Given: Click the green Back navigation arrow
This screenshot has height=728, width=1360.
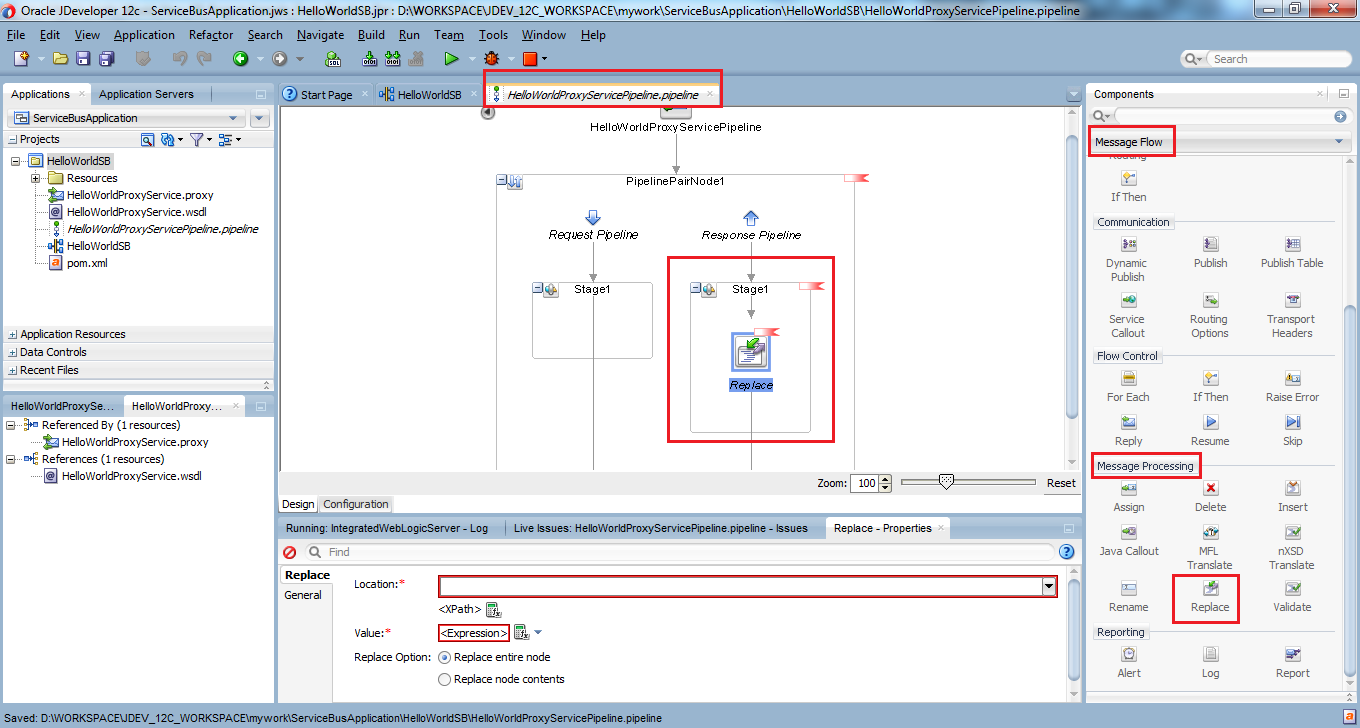Looking at the screenshot, I should click(x=241, y=59).
